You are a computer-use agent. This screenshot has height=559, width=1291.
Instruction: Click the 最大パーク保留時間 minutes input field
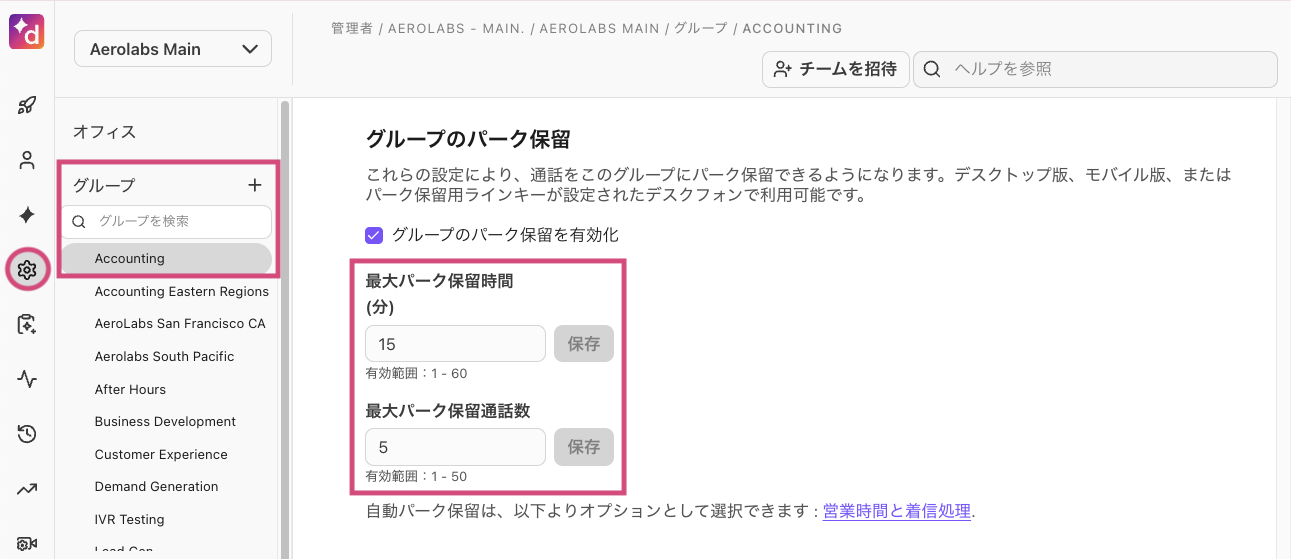coord(455,344)
